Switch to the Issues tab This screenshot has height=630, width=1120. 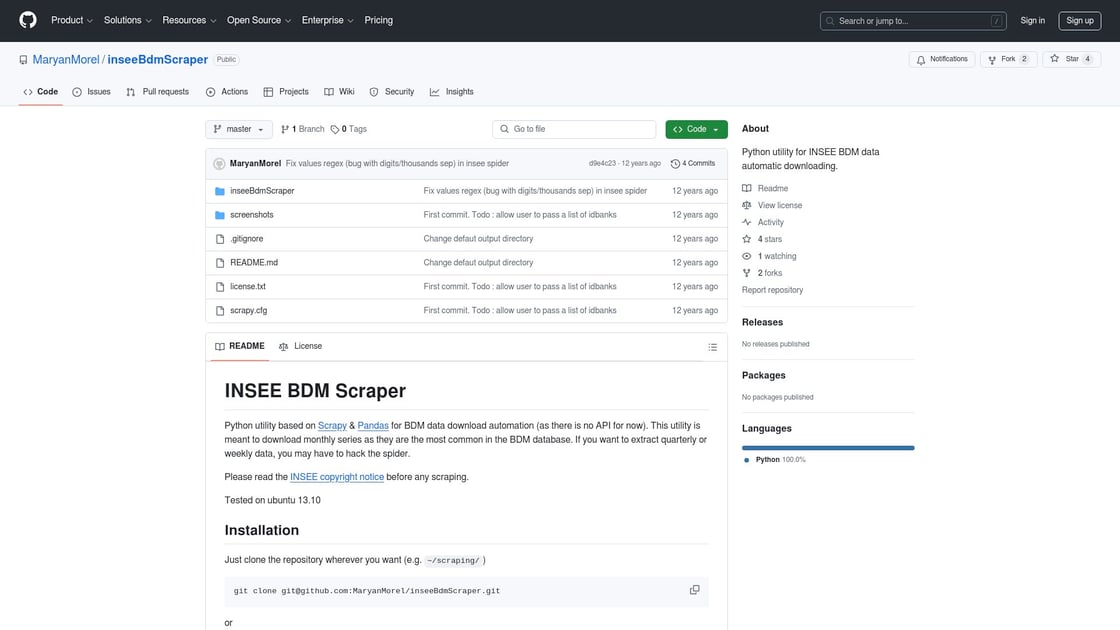click(91, 91)
